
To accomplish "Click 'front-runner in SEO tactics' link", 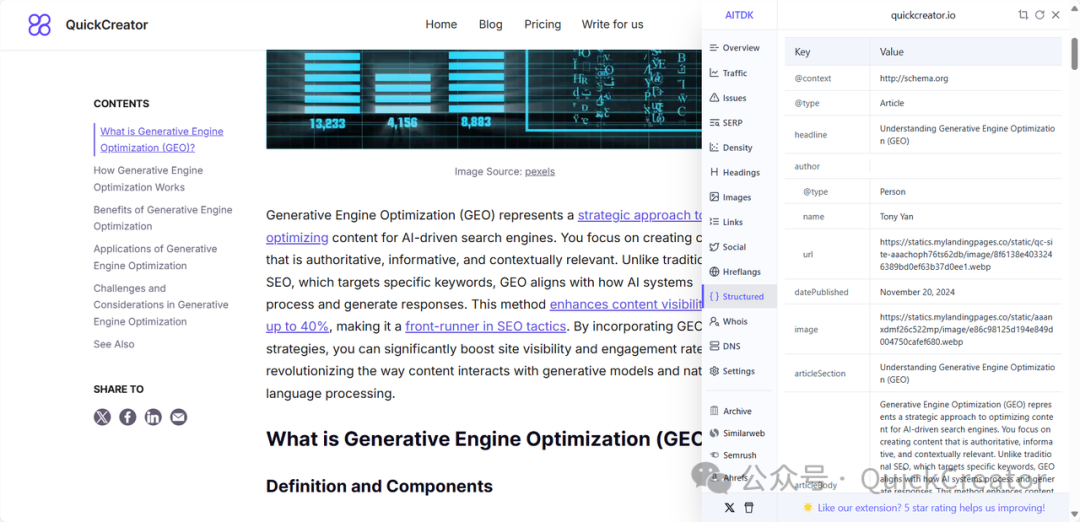I will (485, 326).
